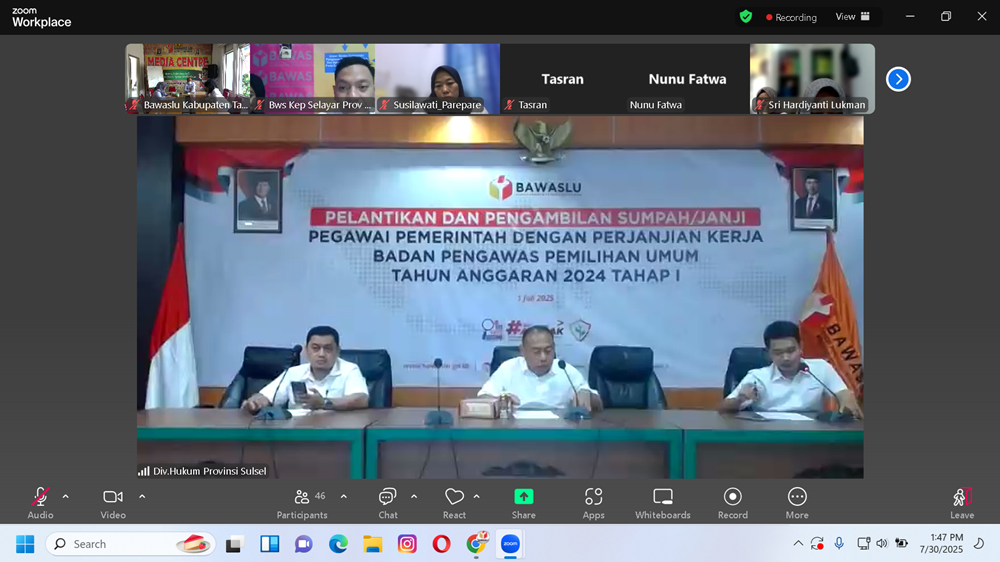This screenshot has height=562, width=1000.
Task: Open Google Chrome from taskbar
Action: pyautogui.click(x=476, y=544)
